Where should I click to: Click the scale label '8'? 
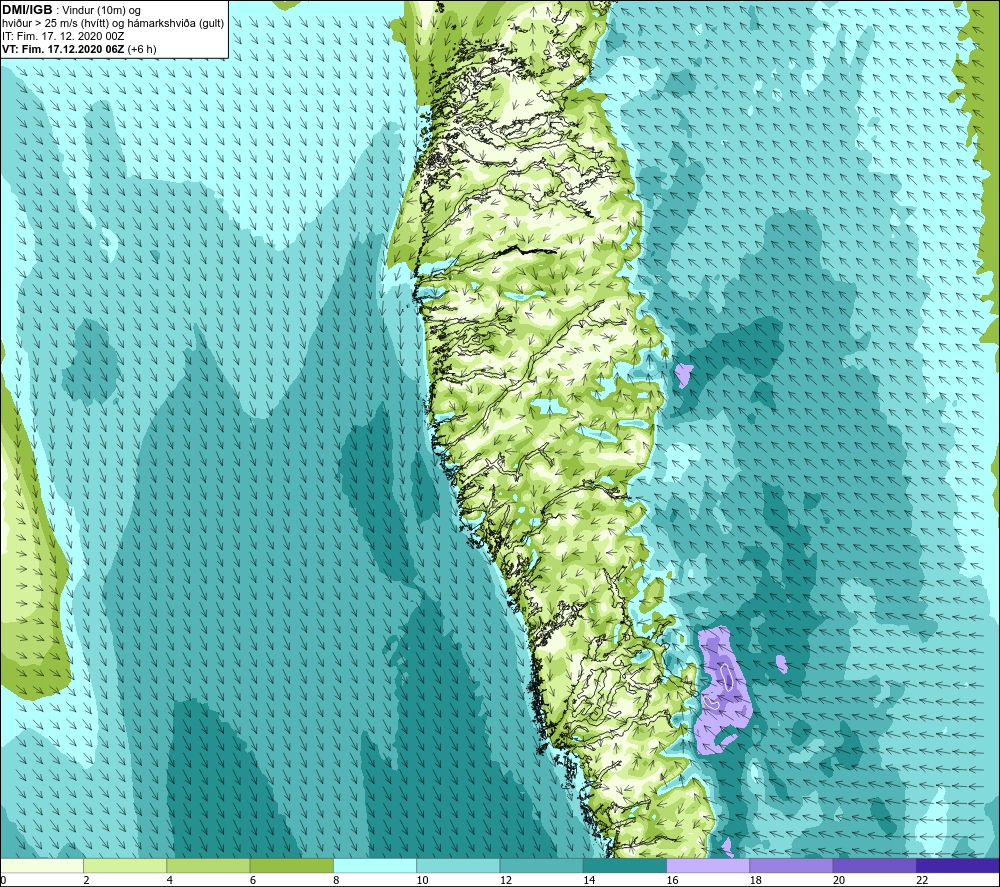[336, 880]
